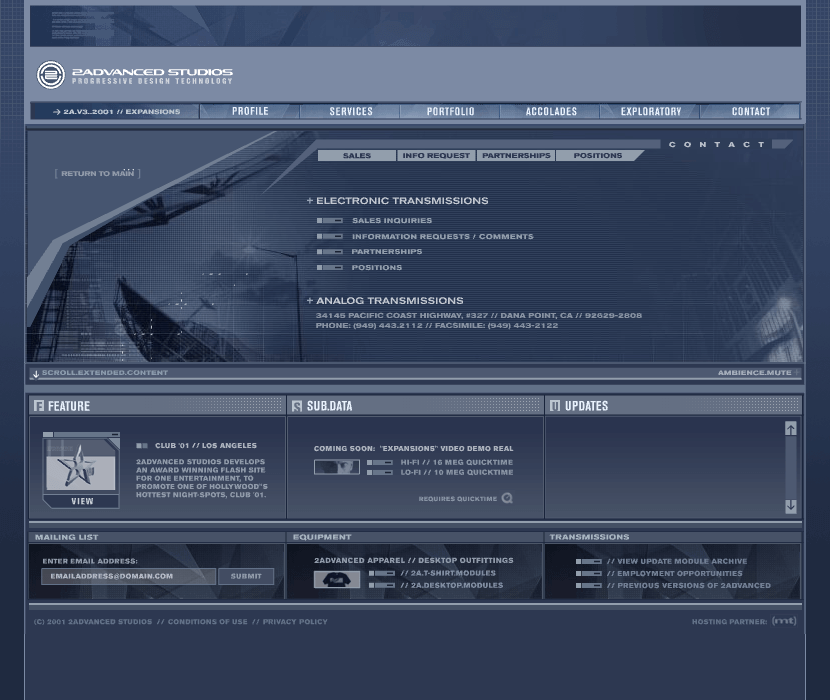Expand Electronic Transmissions plus sign
Screen dimensions: 830x700
(x=310, y=201)
